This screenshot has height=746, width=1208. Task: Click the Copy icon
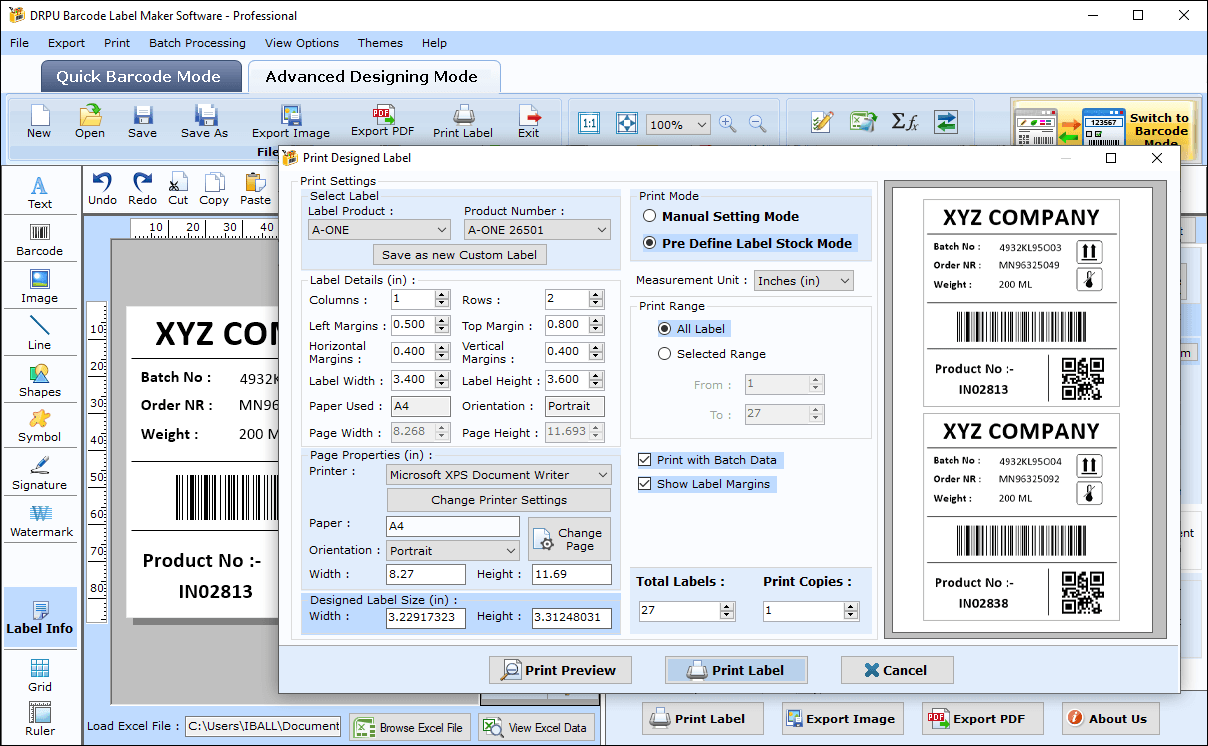[214, 188]
